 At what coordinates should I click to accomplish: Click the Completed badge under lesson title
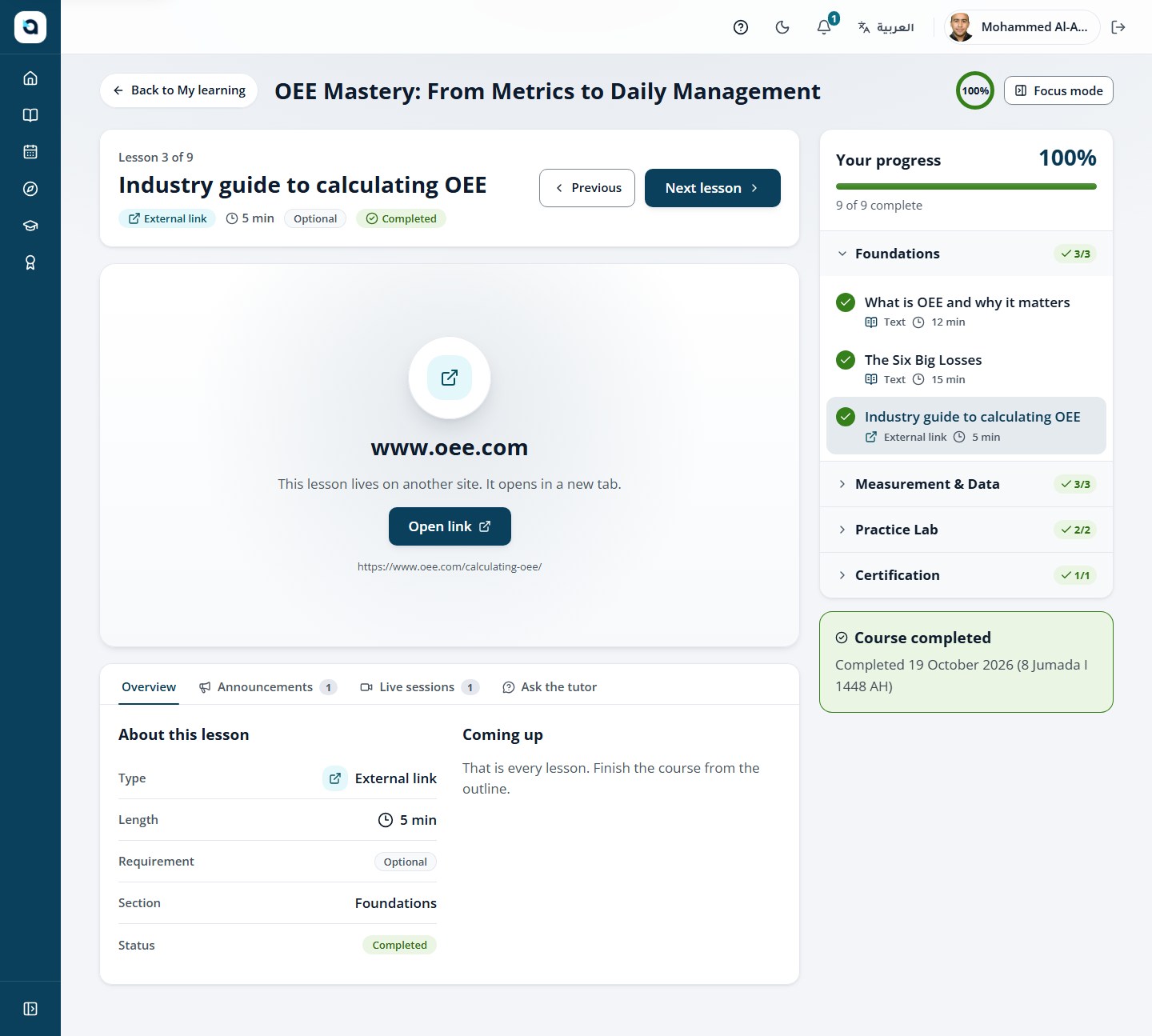(x=401, y=218)
